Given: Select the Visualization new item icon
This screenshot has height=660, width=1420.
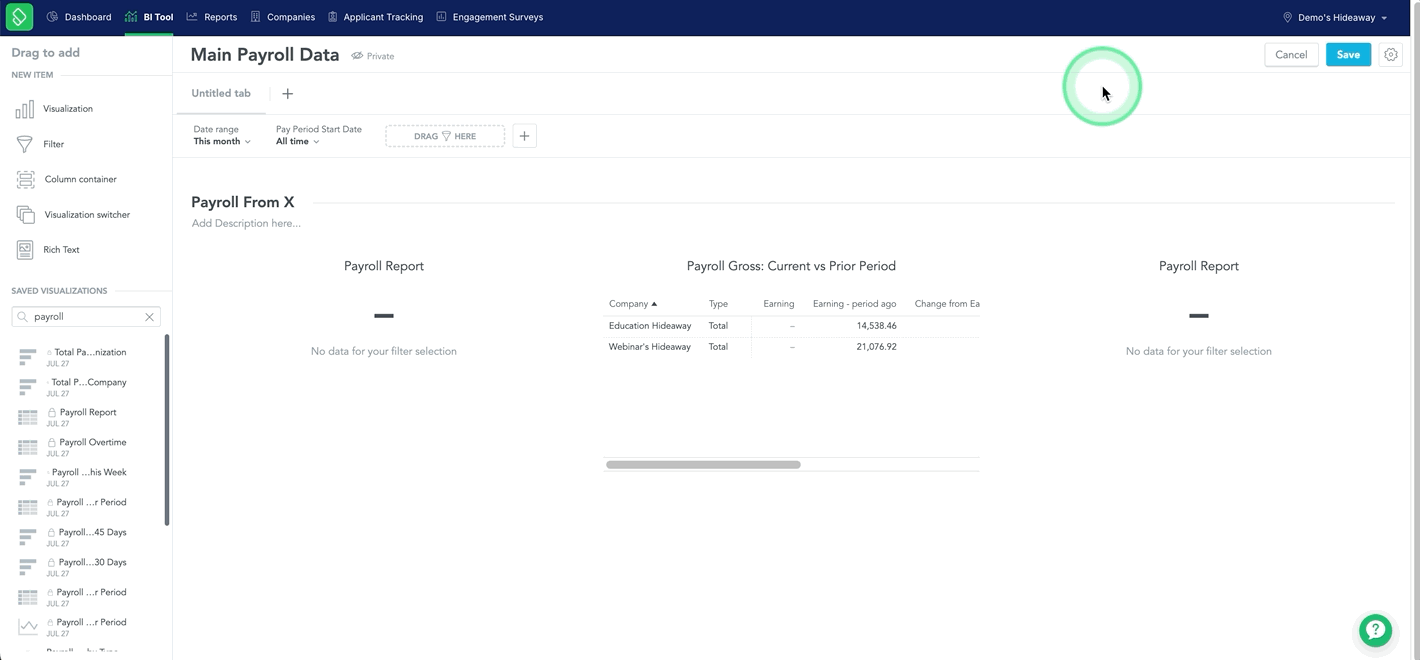Looking at the screenshot, I should tap(25, 109).
